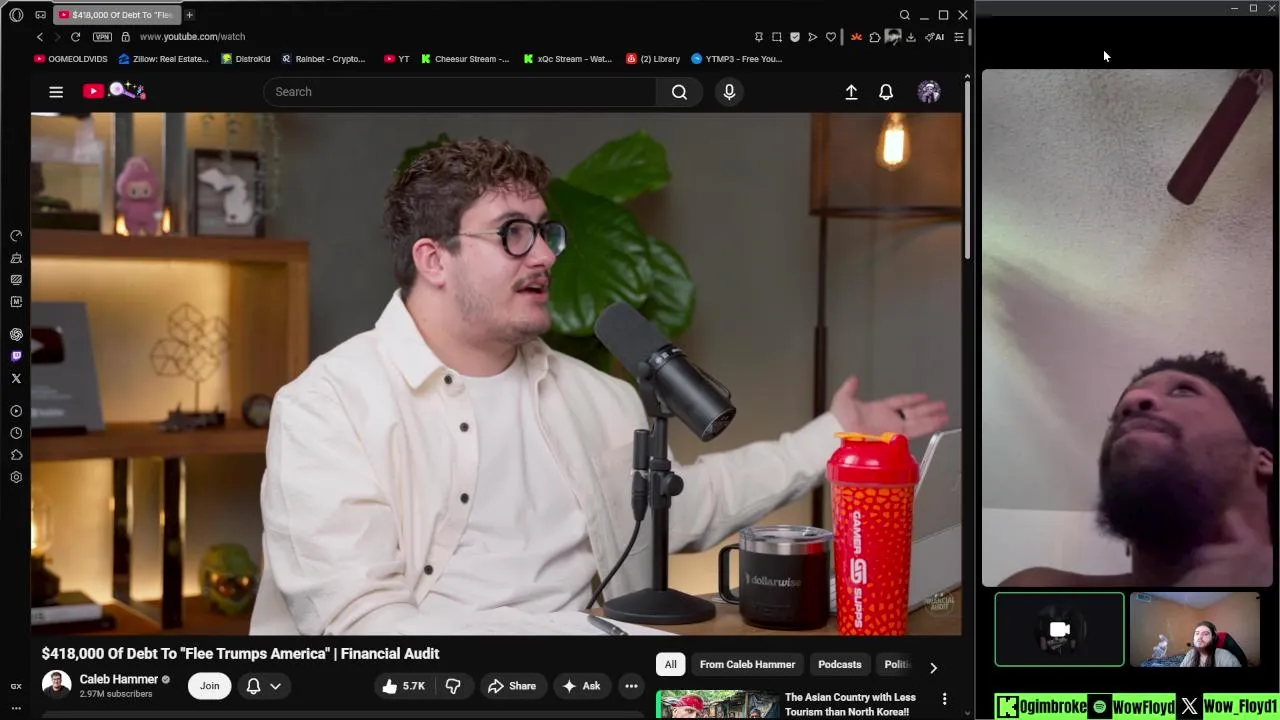Open the Zillow Real Estate bookmark
Image resolution: width=1280 pixels, height=720 pixels.
point(164,59)
